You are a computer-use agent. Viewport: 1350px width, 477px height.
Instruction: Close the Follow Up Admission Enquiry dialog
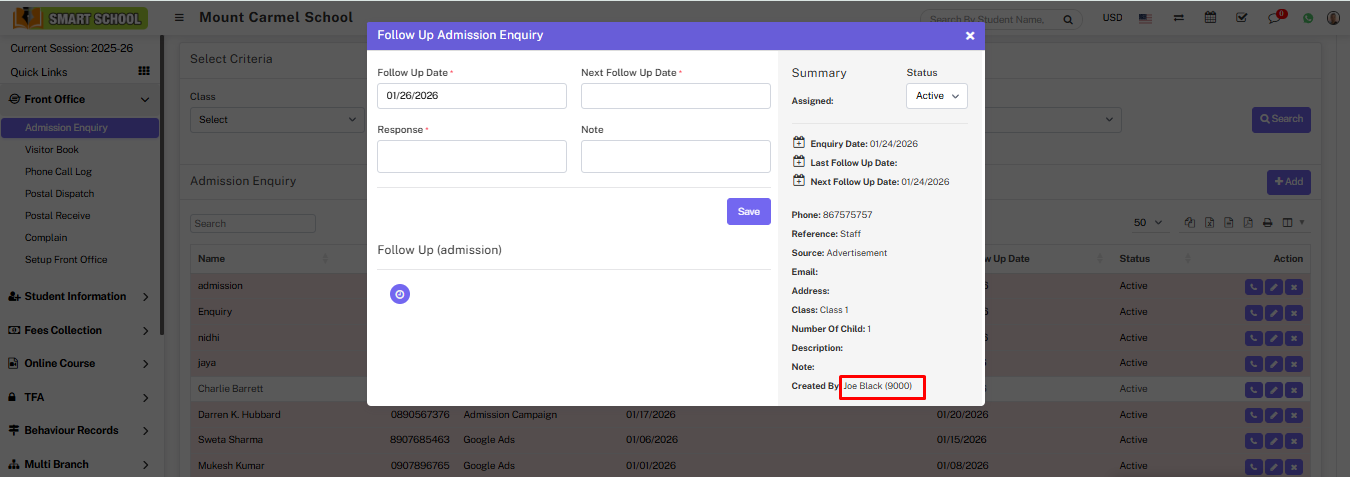click(x=969, y=35)
